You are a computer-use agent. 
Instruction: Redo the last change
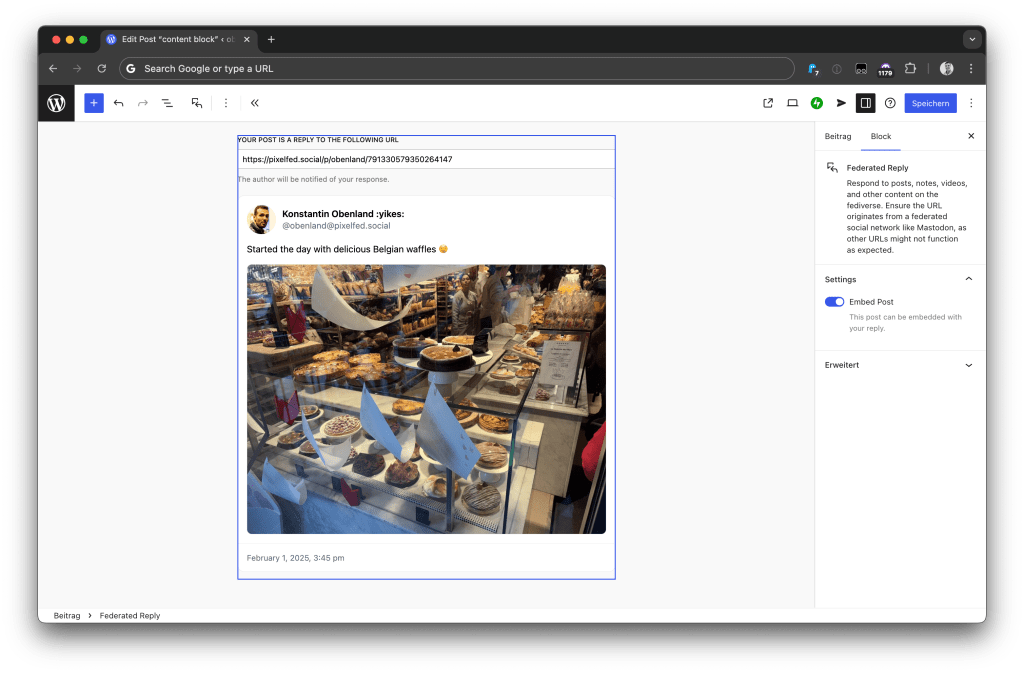[142, 102]
